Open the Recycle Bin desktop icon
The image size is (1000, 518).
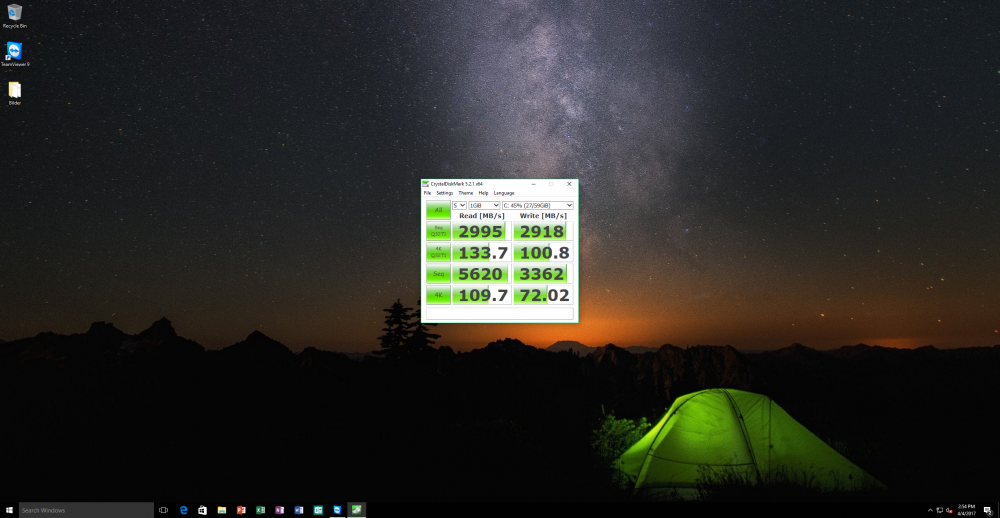tap(15, 16)
